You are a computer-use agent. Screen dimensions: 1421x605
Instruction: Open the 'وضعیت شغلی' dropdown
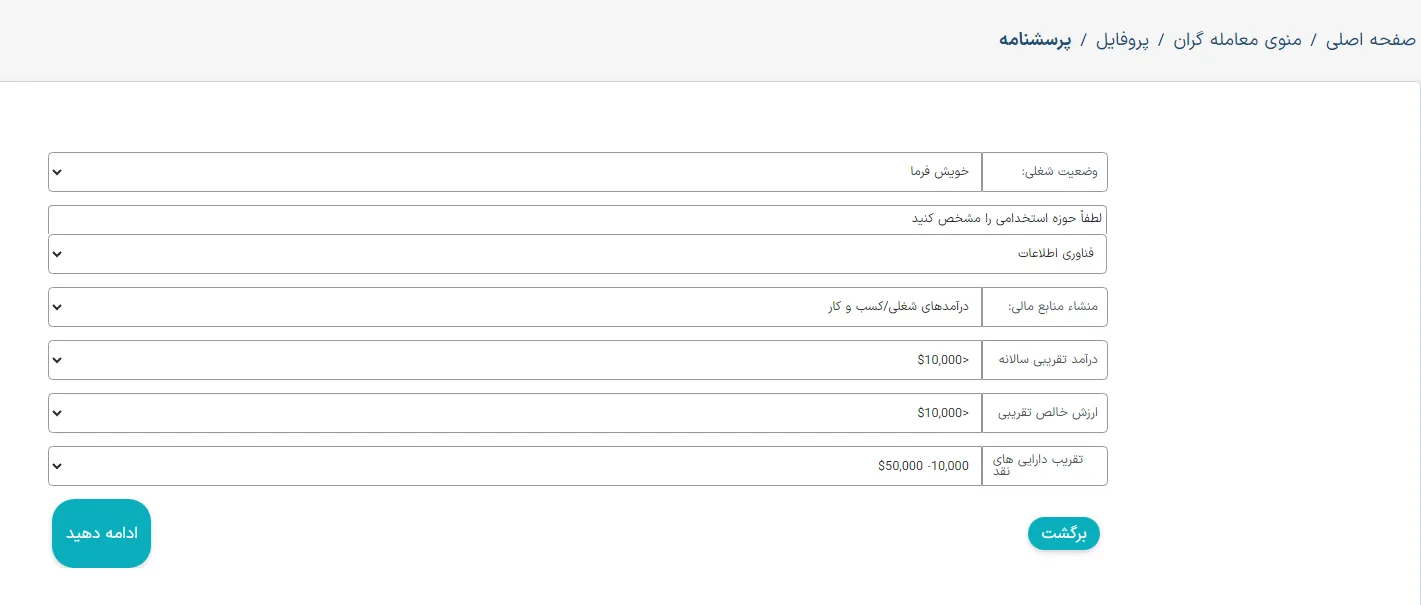pyautogui.click(x=515, y=172)
